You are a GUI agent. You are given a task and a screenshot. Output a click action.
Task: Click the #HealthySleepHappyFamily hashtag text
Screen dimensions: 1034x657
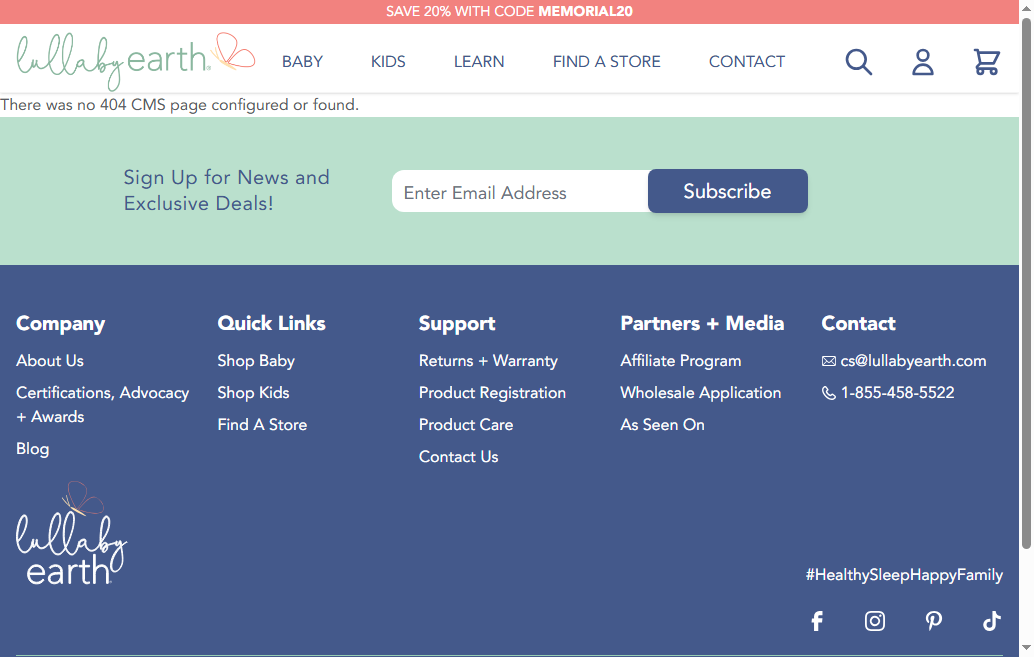pyautogui.click(x=904, y=575)
